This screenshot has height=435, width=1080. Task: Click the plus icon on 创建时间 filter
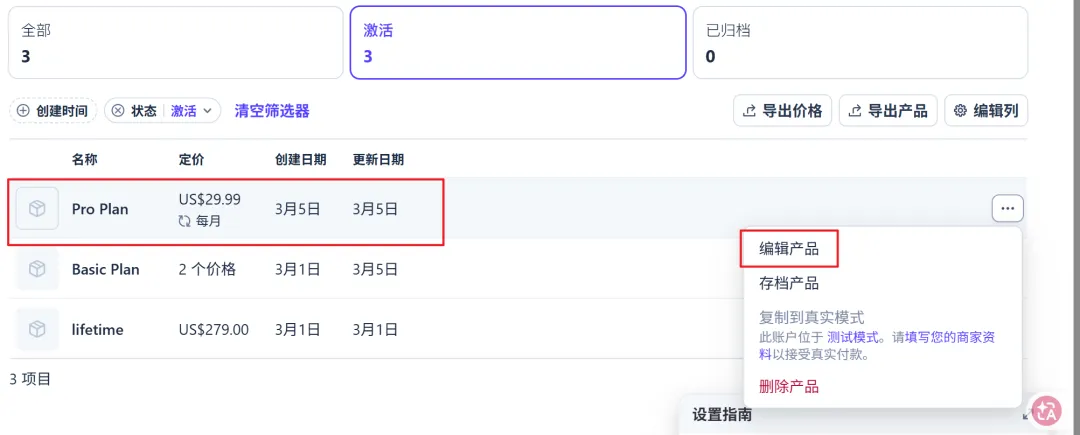pos(24,111)
